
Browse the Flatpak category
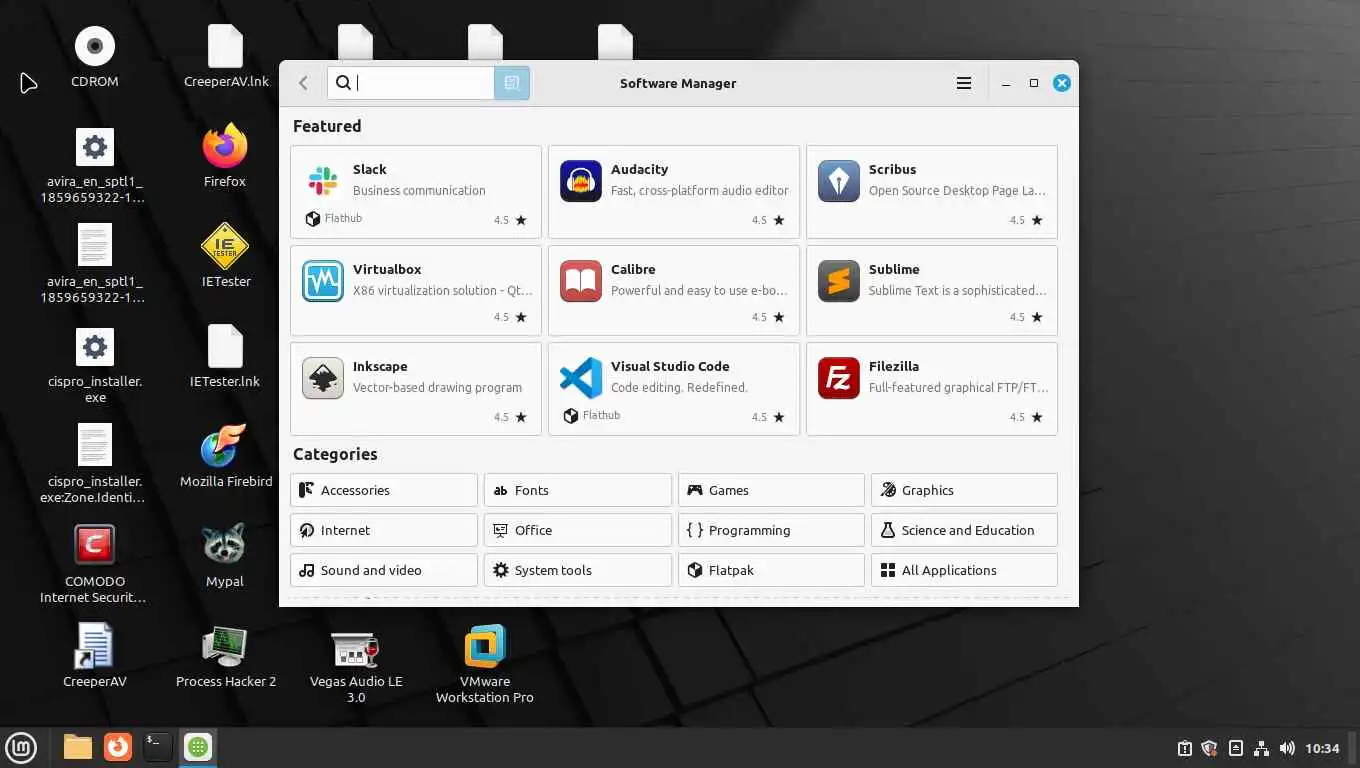click(x=771, y=570)
